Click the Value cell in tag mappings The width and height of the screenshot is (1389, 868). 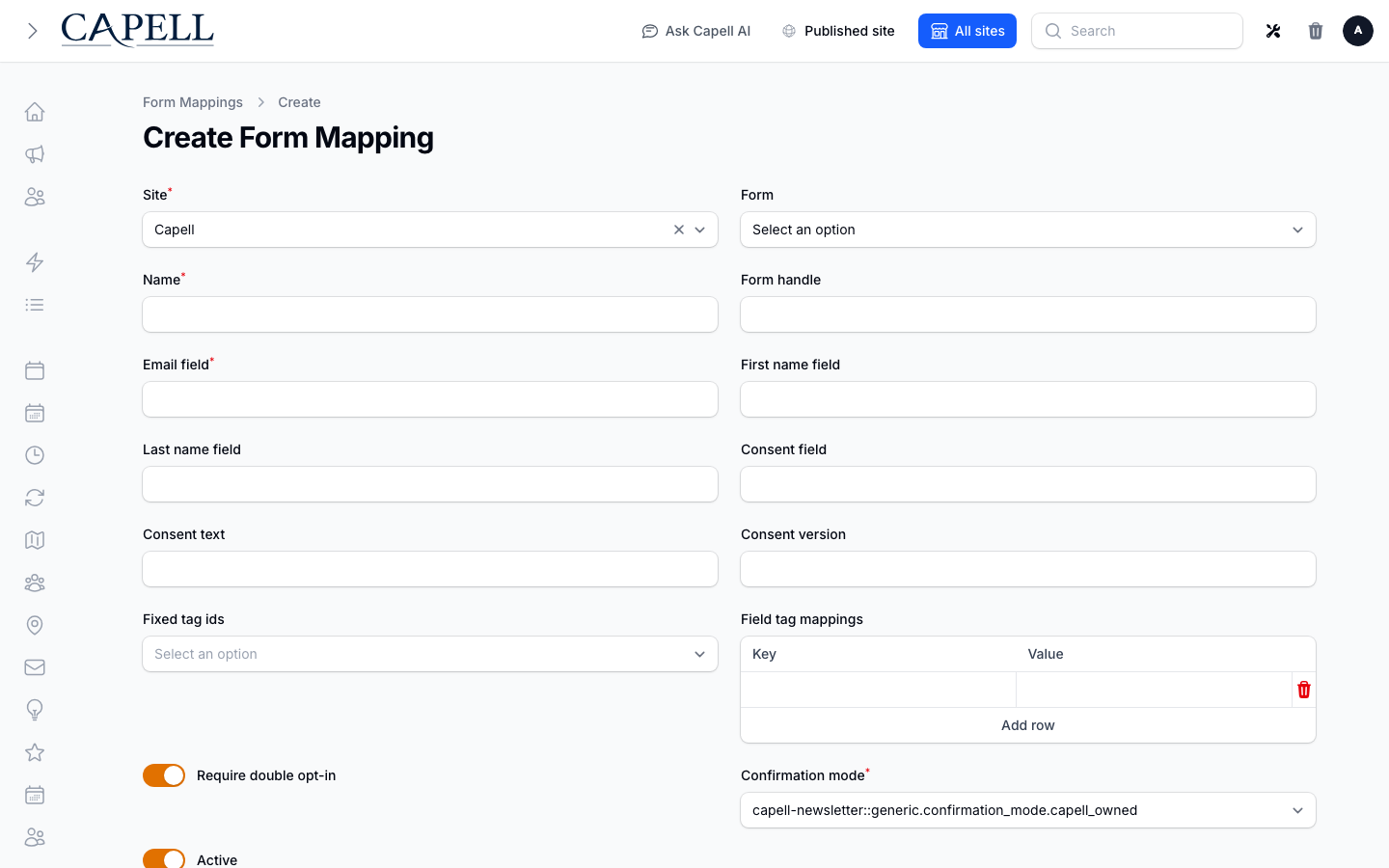click(x=1154, y=690)
